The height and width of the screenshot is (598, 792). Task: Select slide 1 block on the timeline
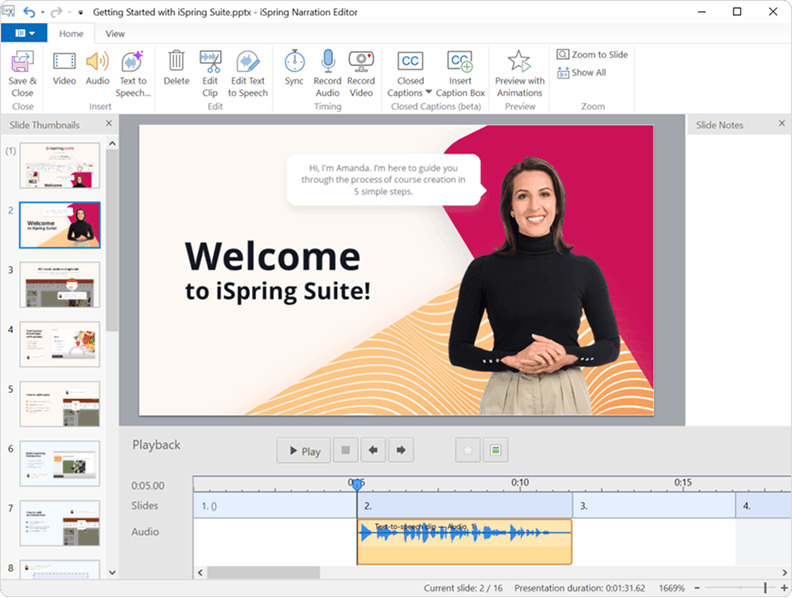pyautogui.click(x=275, y=506)
